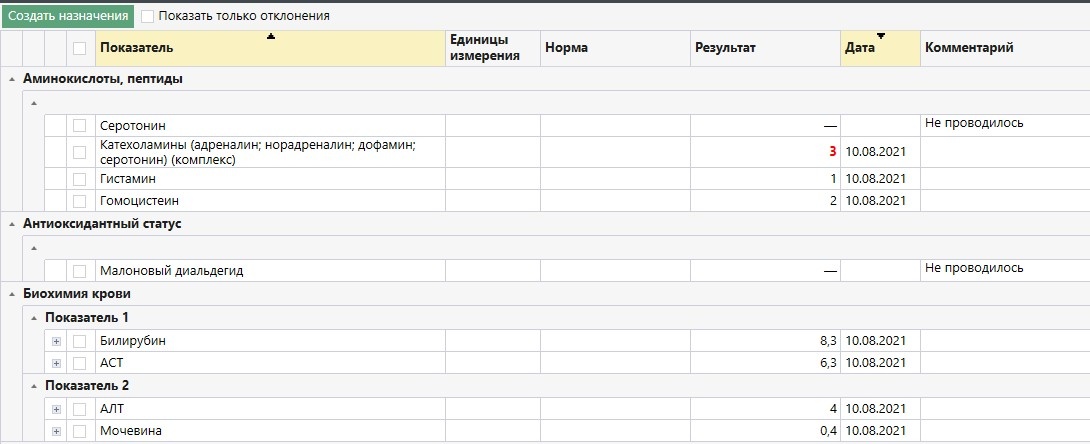1090x444 pixels.
Task: Click the Создать назначения button
Action: point(68,16)
